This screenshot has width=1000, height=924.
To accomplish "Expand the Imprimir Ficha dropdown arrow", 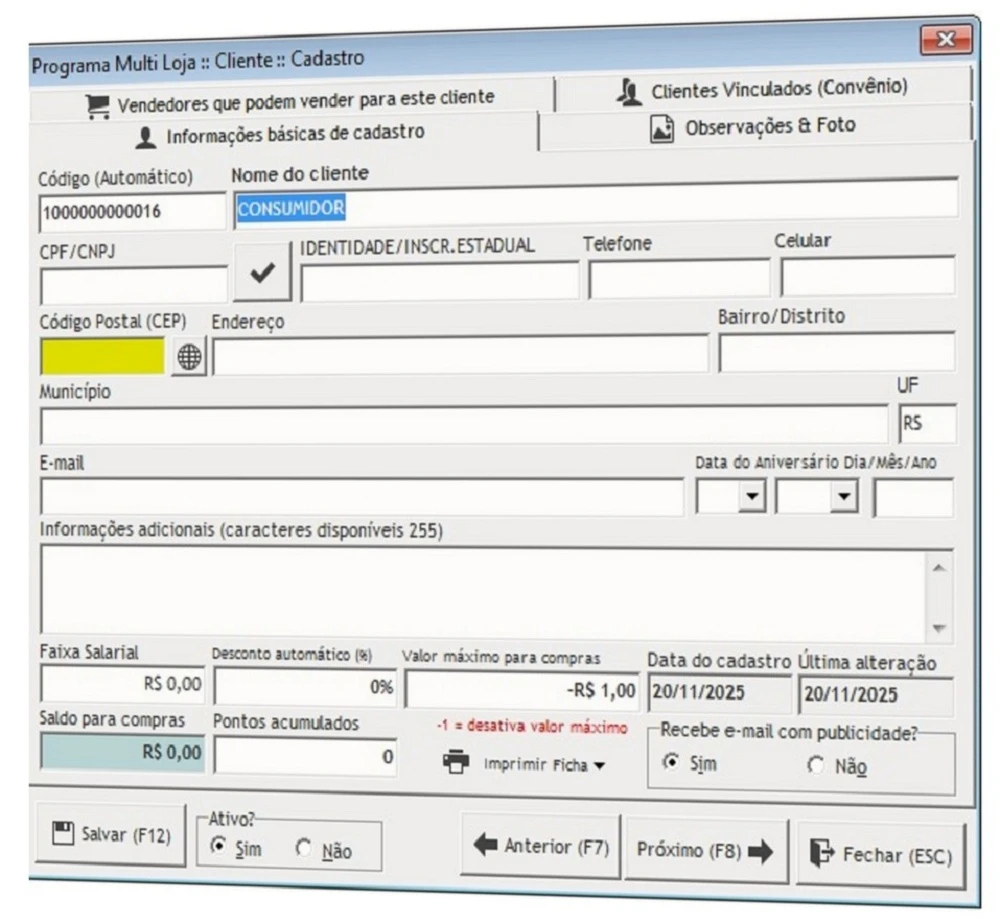I will tap(599, 766).
